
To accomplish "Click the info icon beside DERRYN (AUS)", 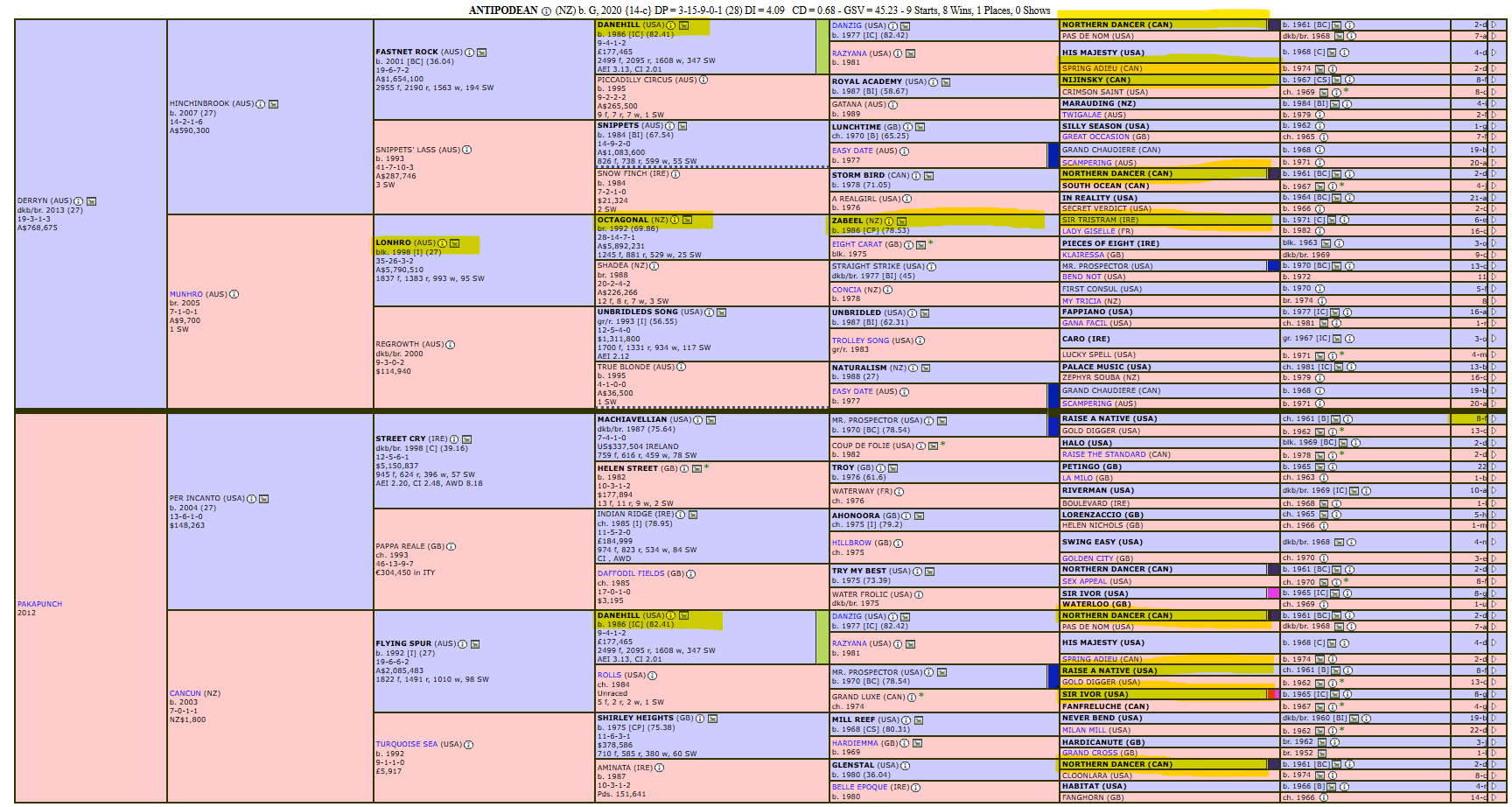I will 79,201.
